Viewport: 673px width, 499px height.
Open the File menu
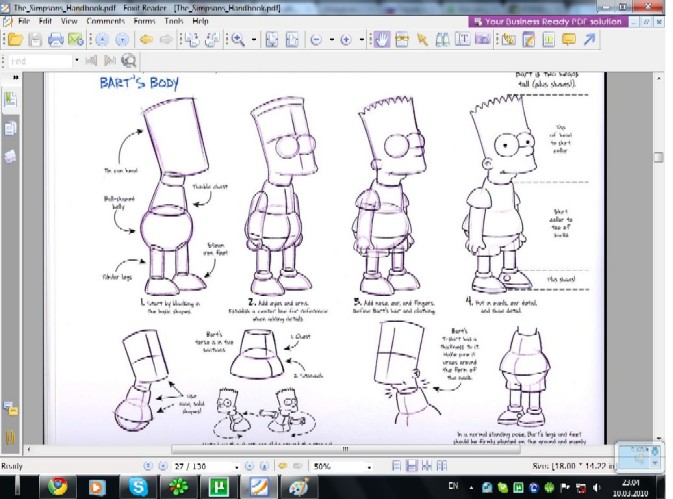(24, 21)
